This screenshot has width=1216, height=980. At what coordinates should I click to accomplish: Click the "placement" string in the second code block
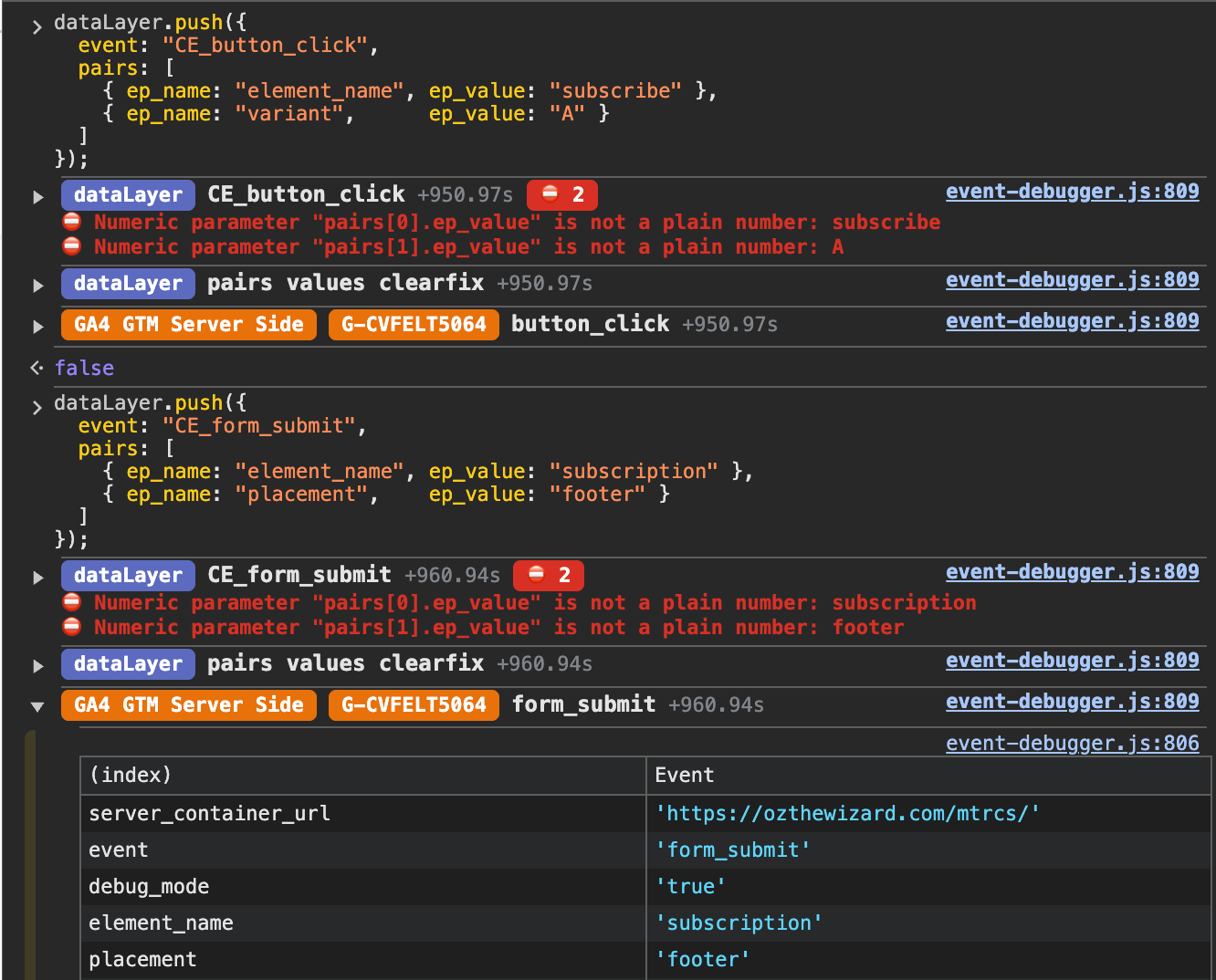point(301,495)
